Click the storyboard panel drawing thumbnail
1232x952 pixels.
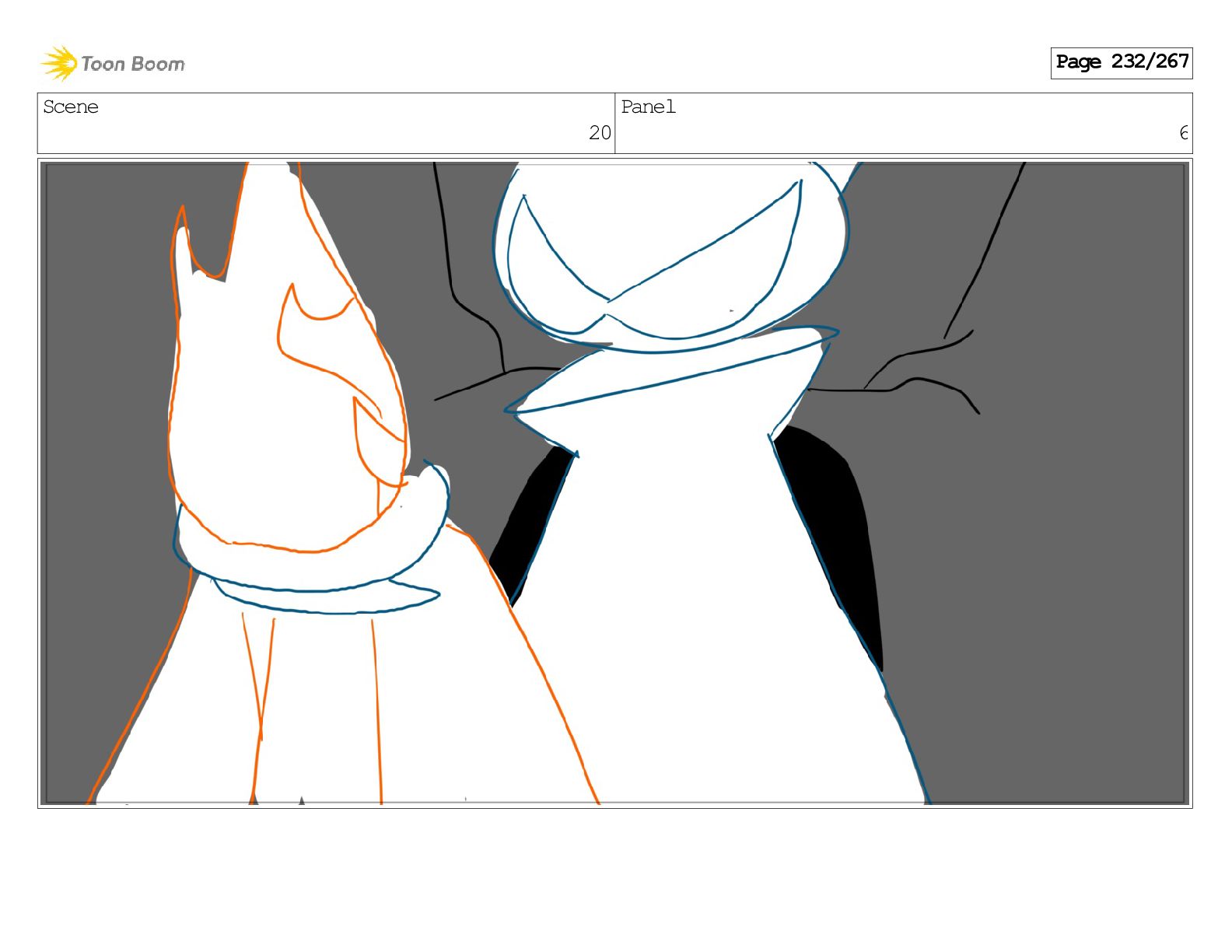click(615, 483)
